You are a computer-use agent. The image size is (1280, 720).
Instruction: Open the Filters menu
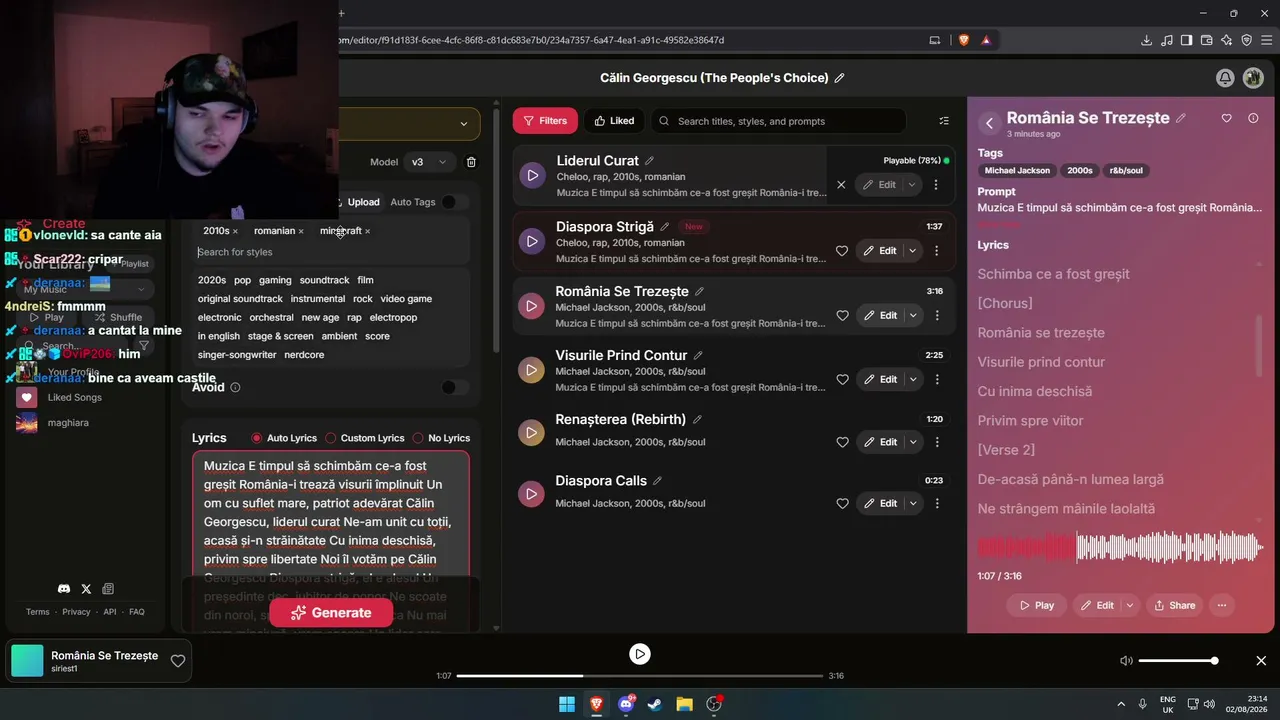pos(545,121)
